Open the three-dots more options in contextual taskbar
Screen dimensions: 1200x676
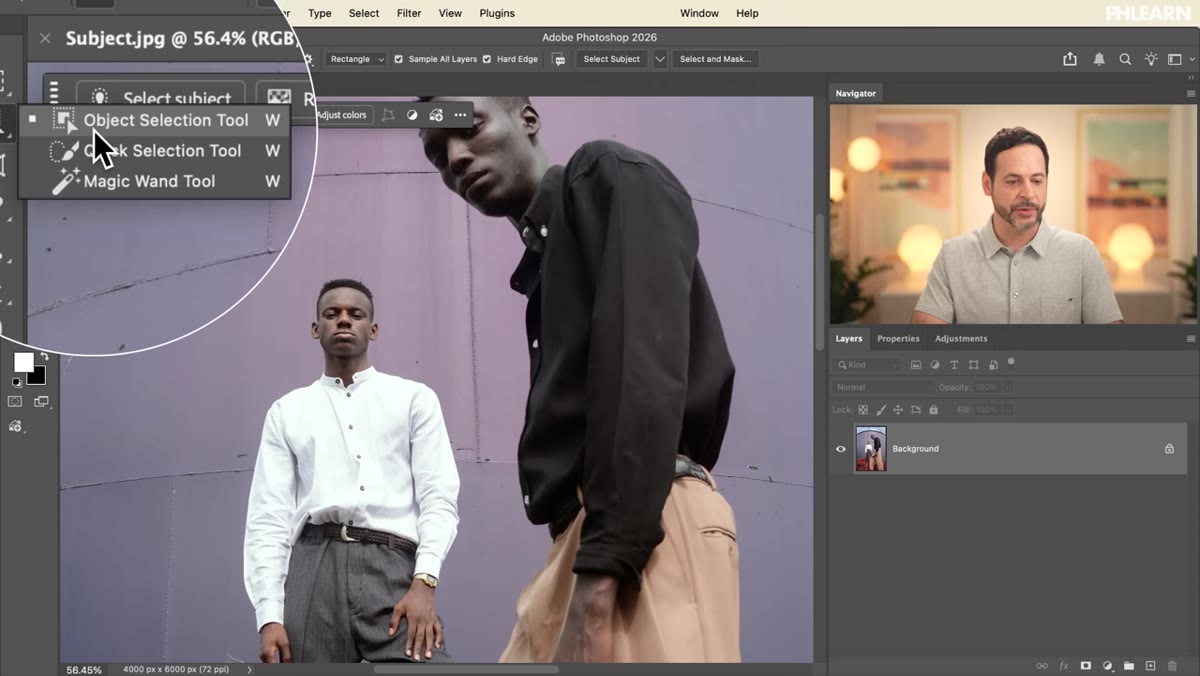pyautogui.click(x=460, y=115)
